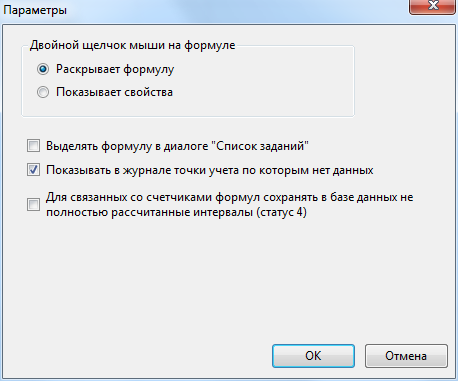Viewport: 458px width, 381px height.
Task: Click the "Раскрывает формулу" label text
Action: (115, 69)
